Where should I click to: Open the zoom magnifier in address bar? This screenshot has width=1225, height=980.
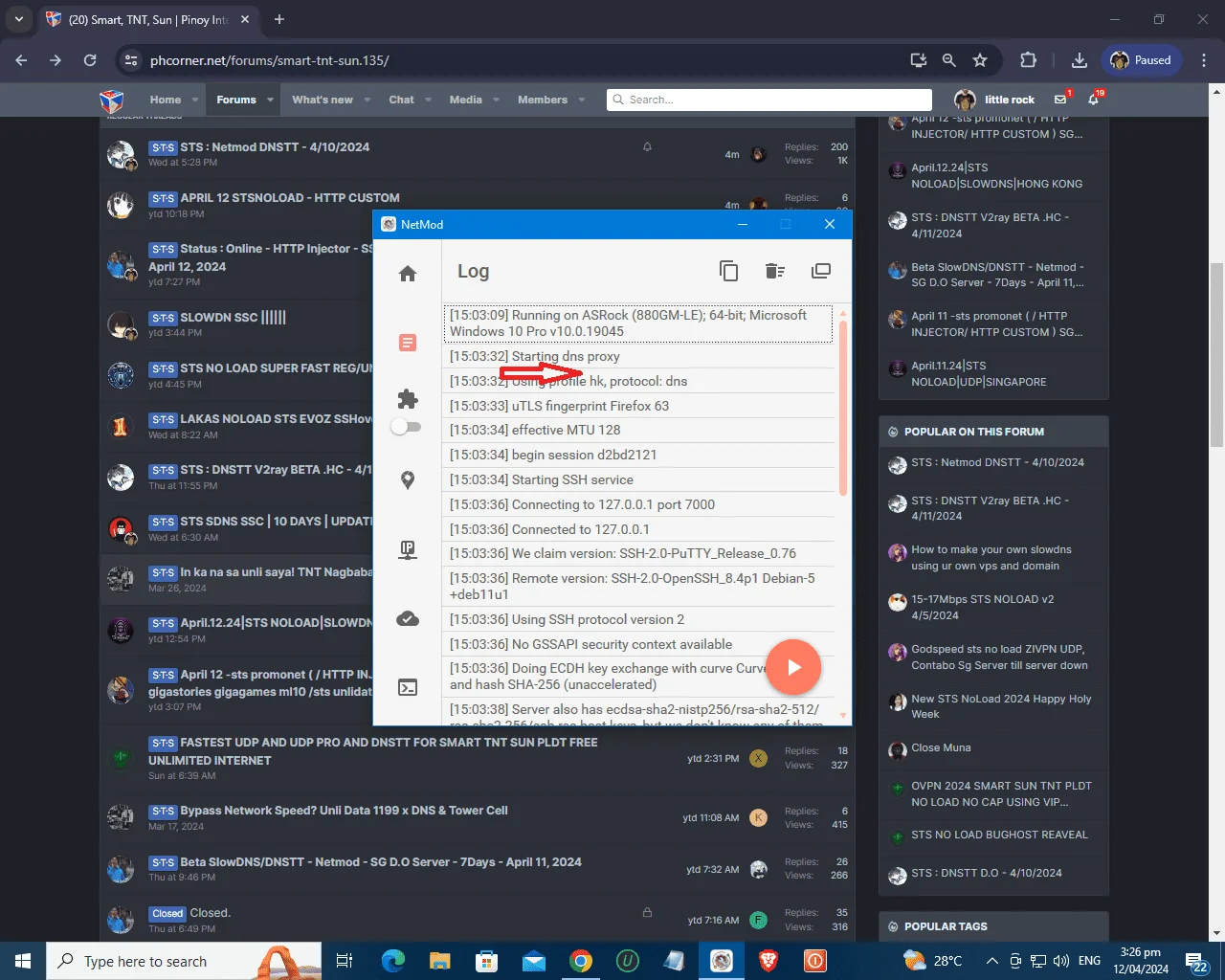click(948, 60)
